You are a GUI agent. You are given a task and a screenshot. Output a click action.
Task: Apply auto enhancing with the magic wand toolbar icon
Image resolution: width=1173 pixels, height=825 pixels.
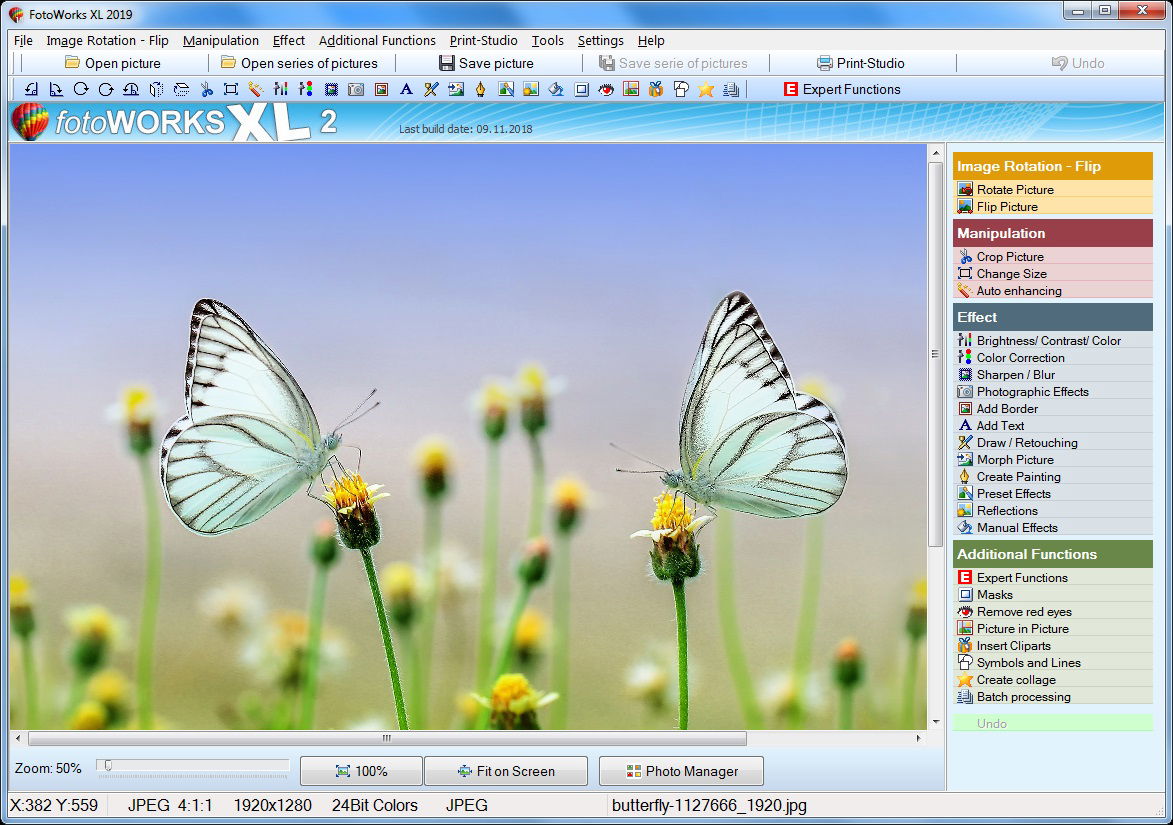(256, 90)
